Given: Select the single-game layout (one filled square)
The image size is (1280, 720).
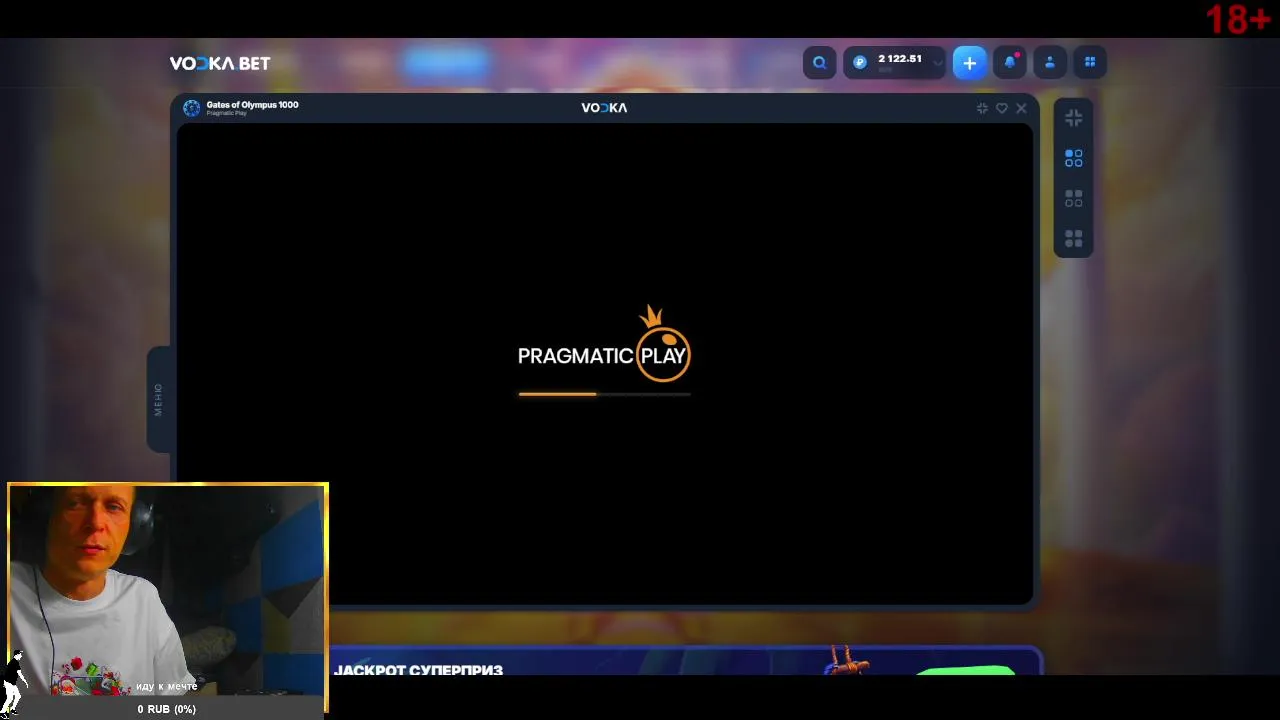Looking at the screenshot, I should tap(1073, 158).
